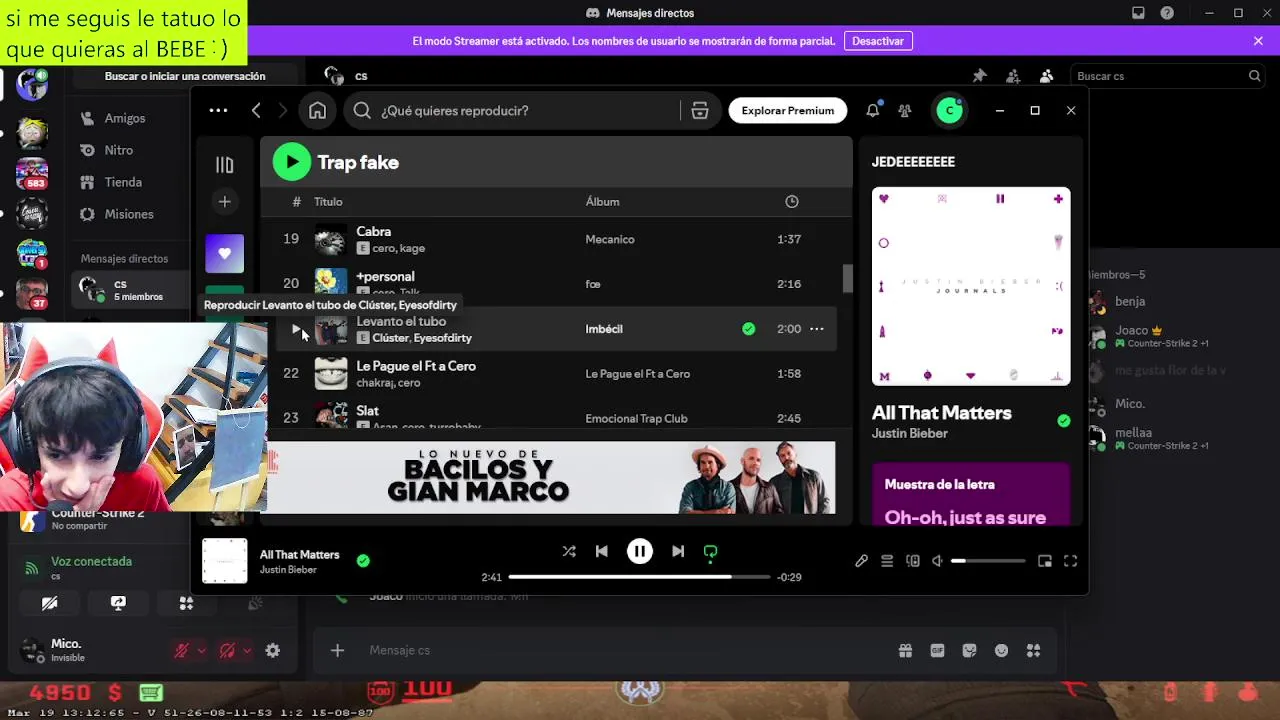Screen dimensions: 1280x720
Task: Open the Imbécil album link
Action: (604, 329)
